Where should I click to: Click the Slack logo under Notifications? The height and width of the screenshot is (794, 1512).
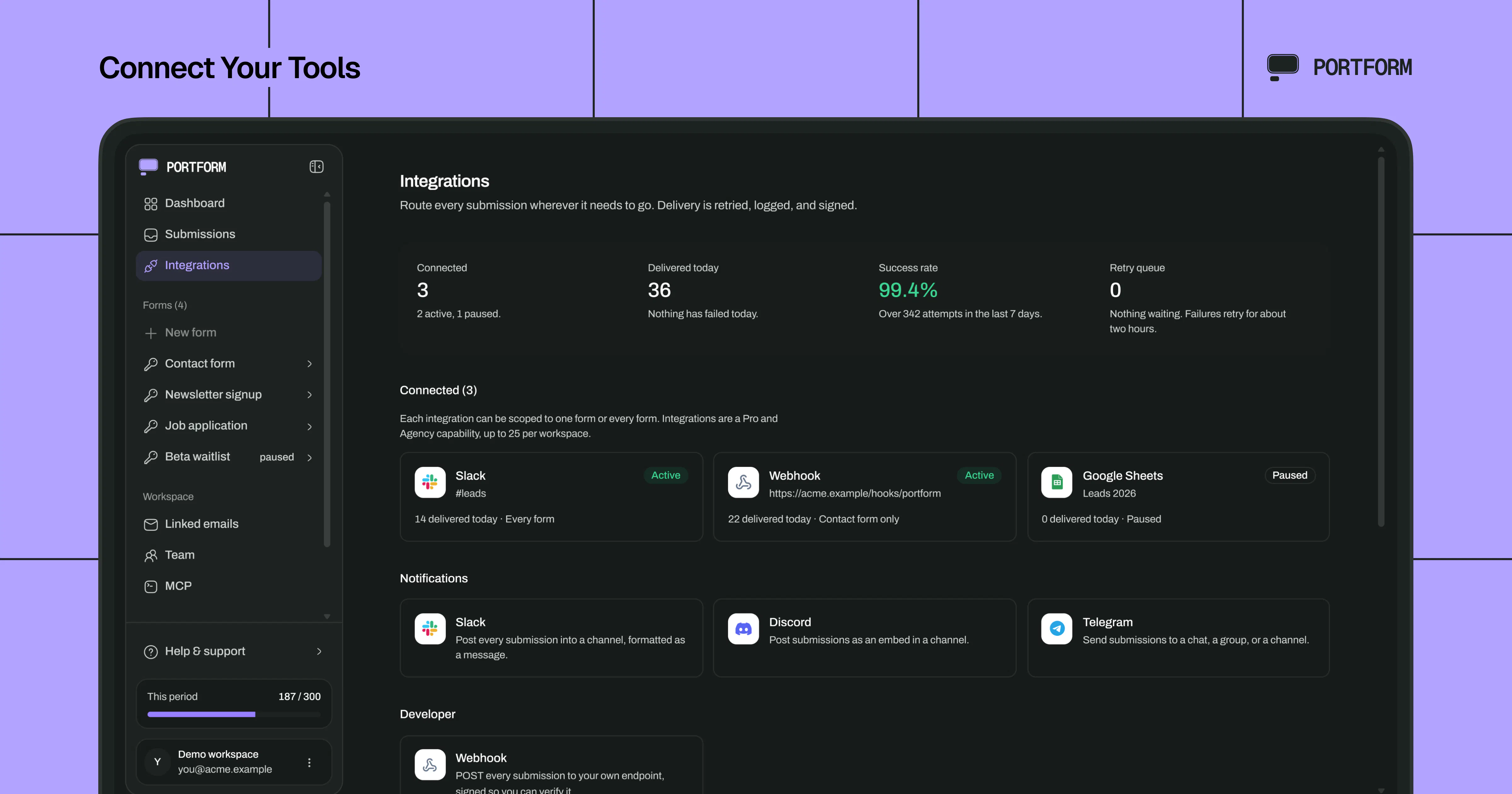(430, 629)
